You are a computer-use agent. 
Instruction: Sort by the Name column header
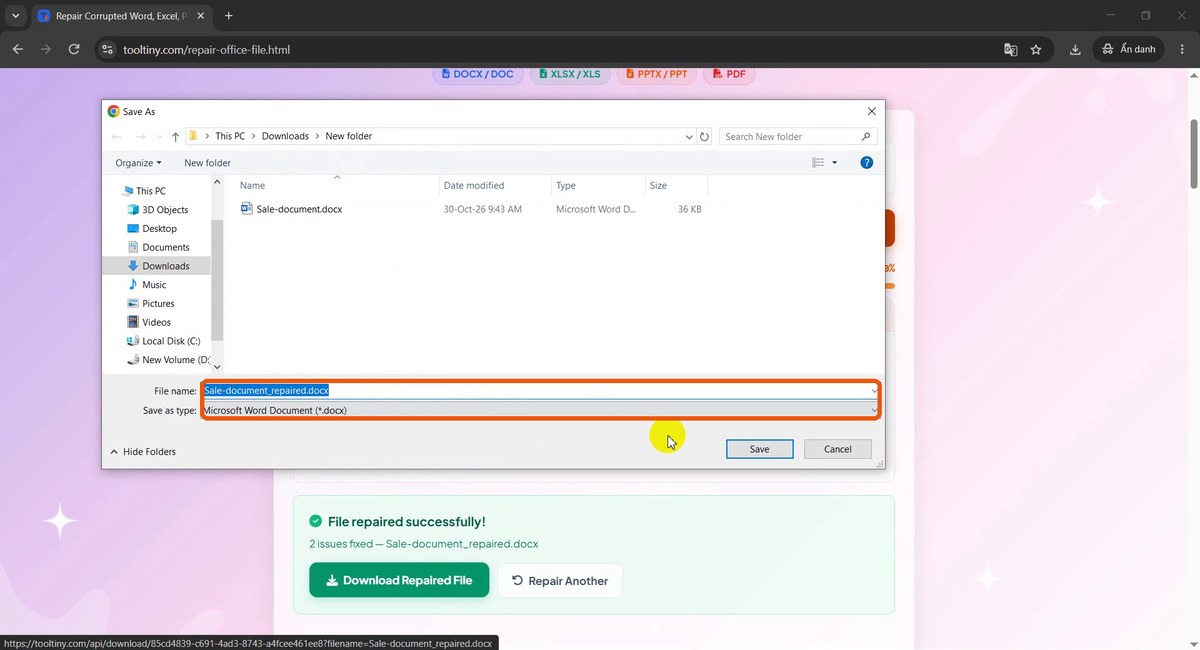337,186
